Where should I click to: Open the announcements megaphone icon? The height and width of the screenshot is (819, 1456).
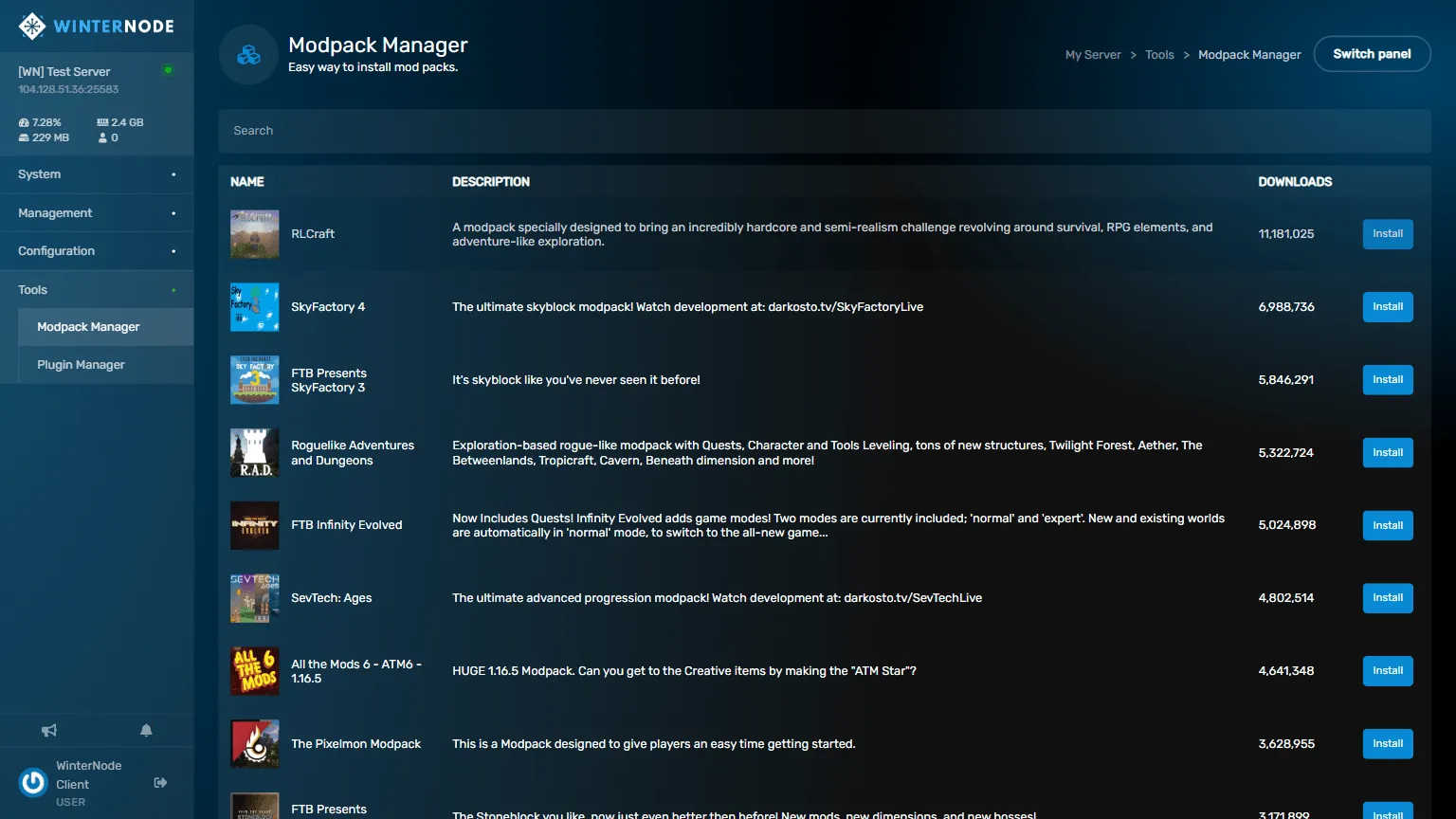click(x=49, y=730)
